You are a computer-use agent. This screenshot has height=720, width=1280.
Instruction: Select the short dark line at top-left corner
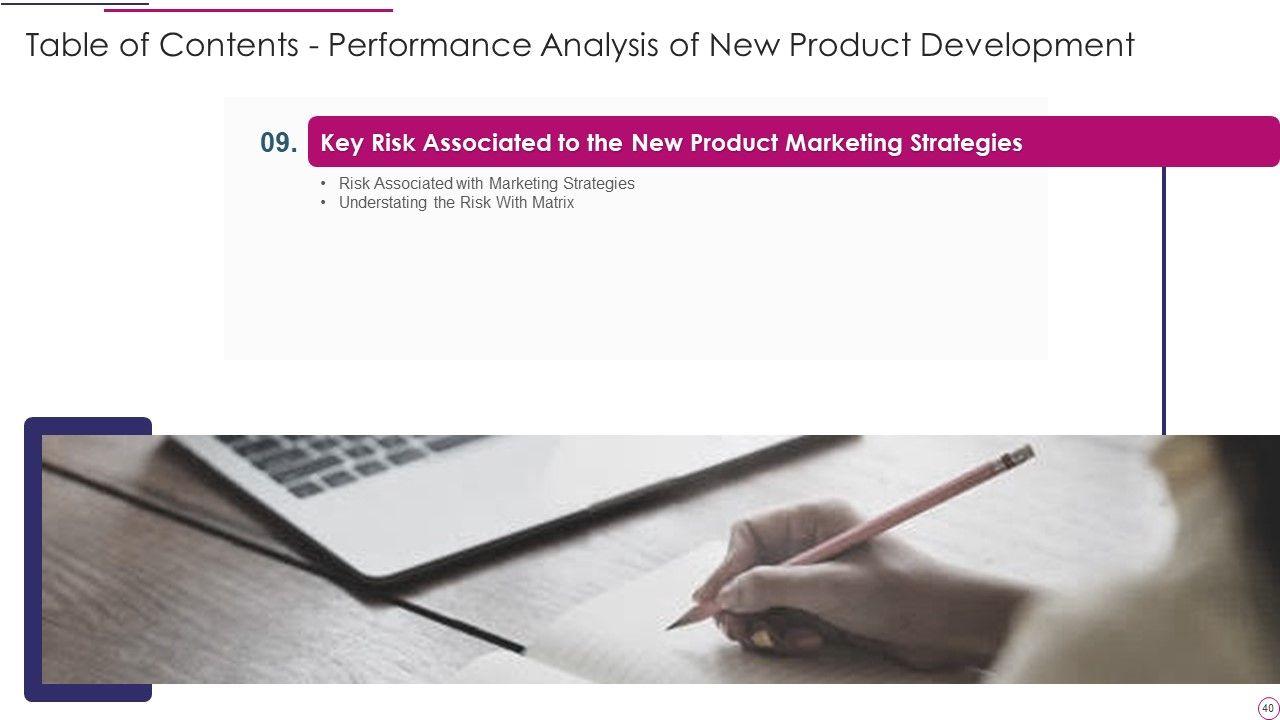74,3
